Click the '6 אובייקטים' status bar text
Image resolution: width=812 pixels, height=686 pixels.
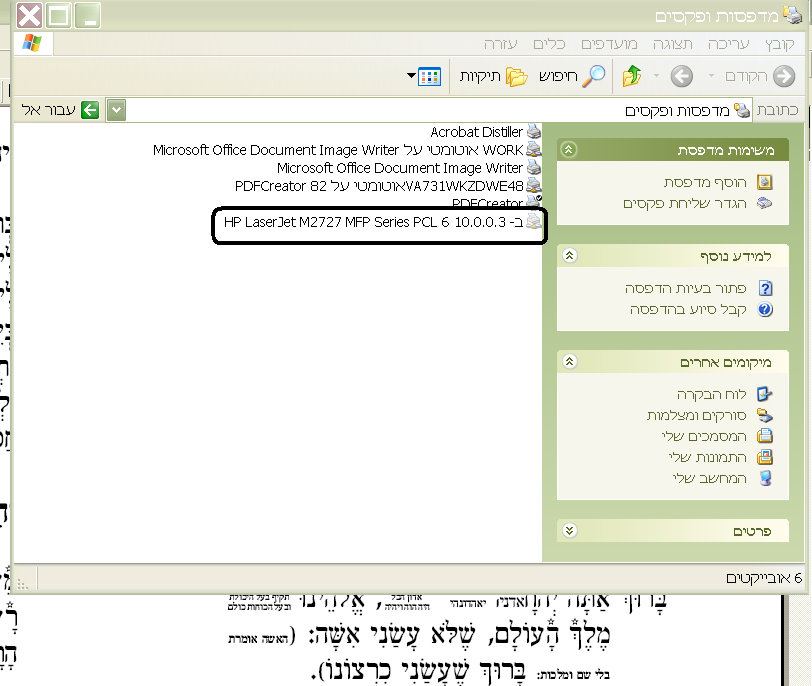click(764, 578)
